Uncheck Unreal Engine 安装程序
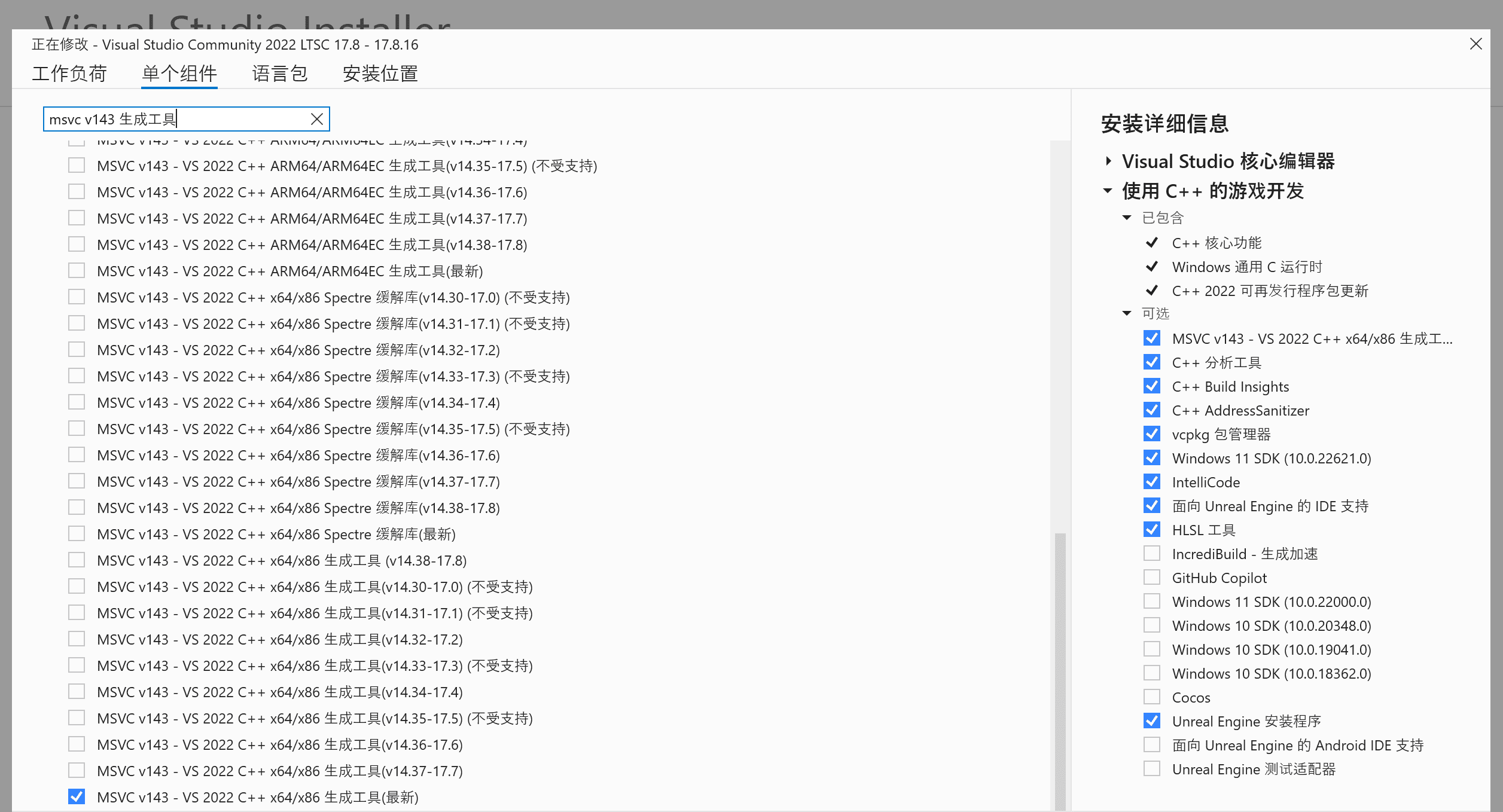 tap(1151, 721)
